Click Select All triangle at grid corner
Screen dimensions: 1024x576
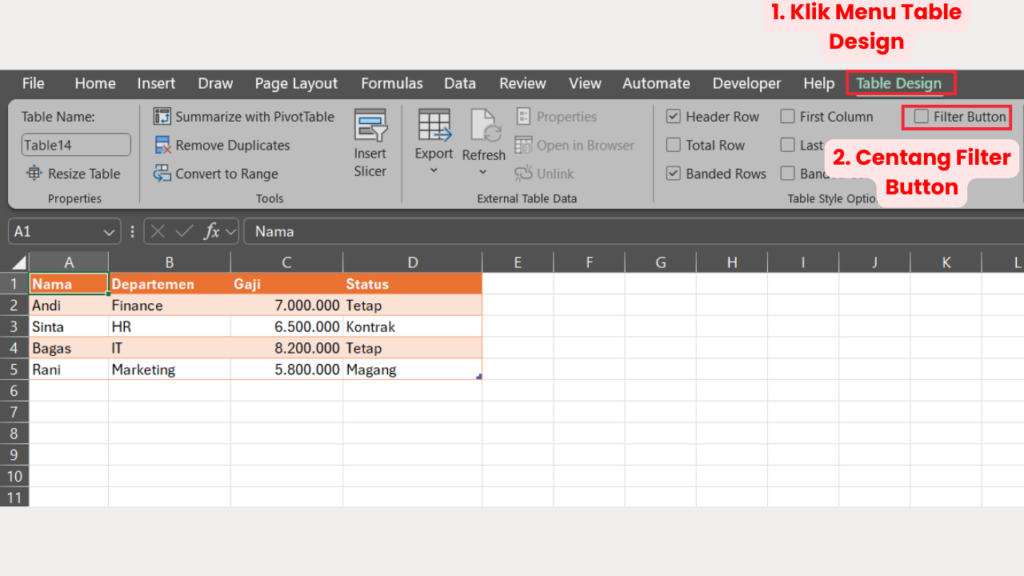[19, 263]
